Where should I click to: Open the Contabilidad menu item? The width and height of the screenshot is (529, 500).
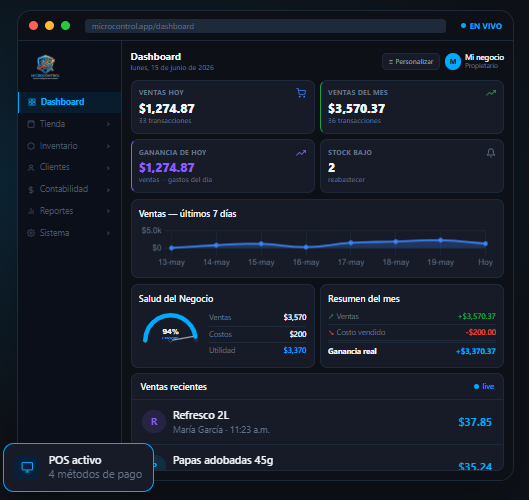[x=70, y=190]
